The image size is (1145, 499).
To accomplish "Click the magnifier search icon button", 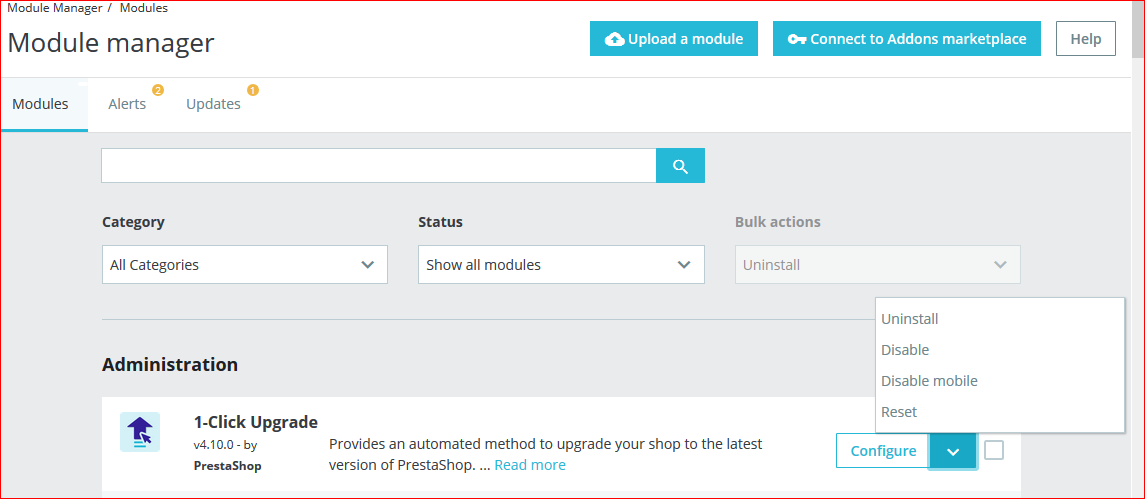I will tap(680, 166).
